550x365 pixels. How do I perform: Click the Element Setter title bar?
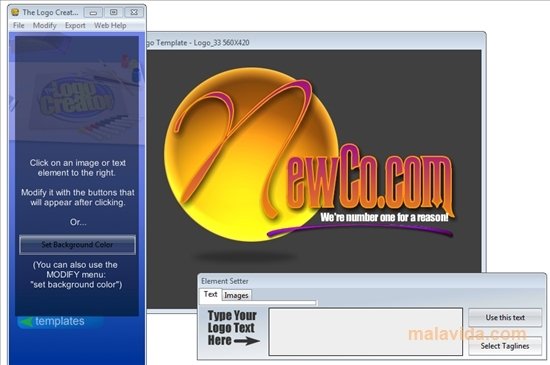pos(371,281)
